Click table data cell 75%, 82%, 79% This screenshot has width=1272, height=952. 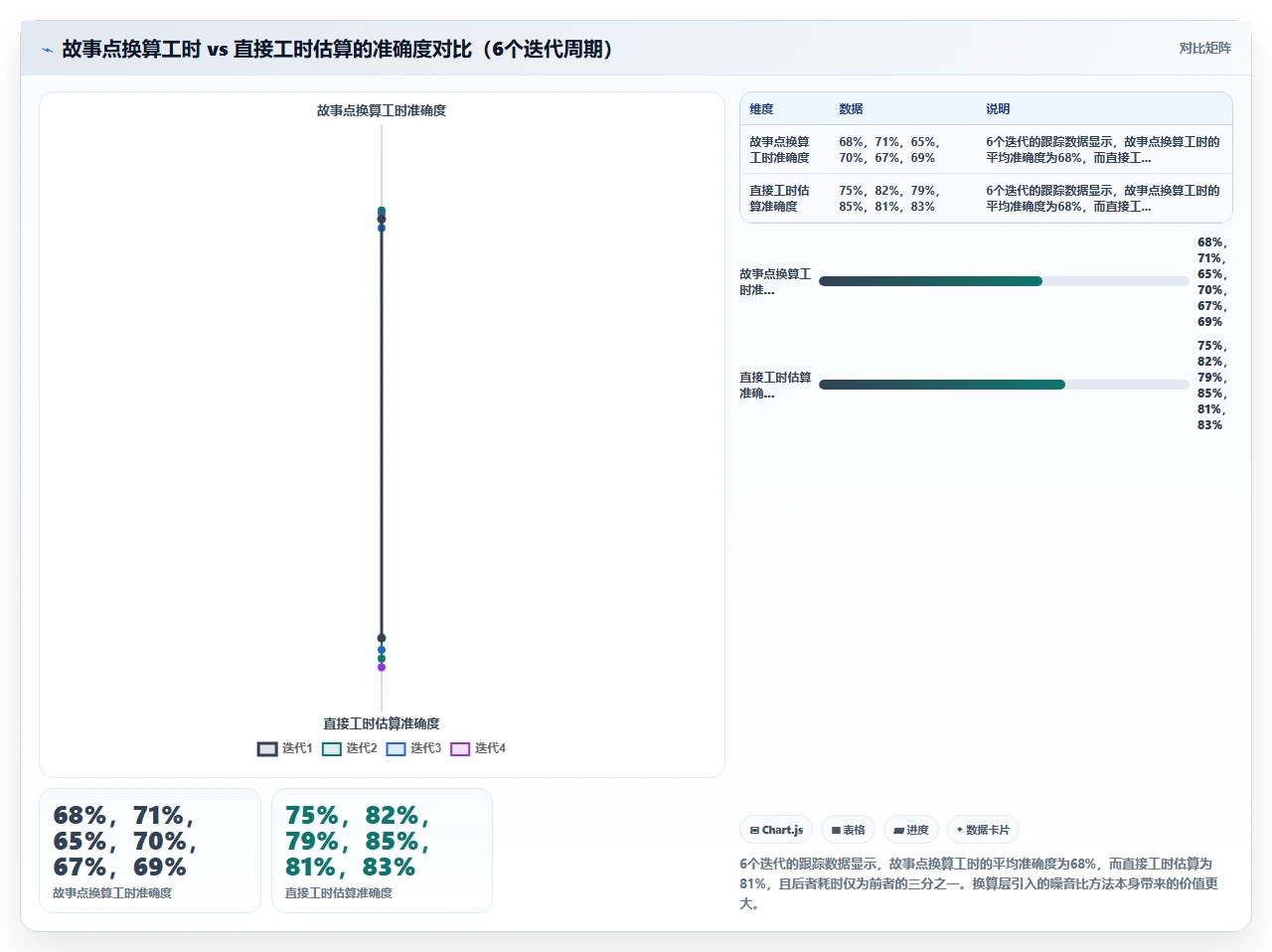click(x=903, y=199)
